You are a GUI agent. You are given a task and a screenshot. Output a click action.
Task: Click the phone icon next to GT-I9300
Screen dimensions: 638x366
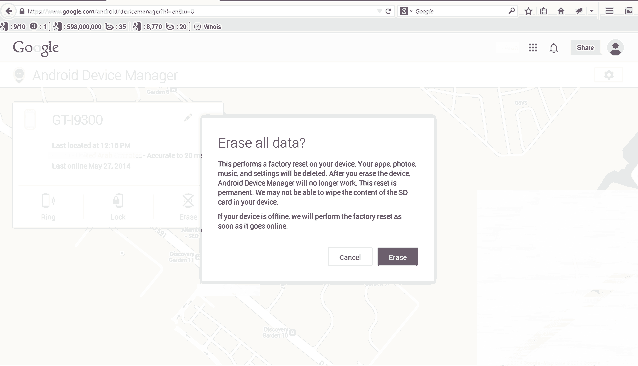[30, 120]
